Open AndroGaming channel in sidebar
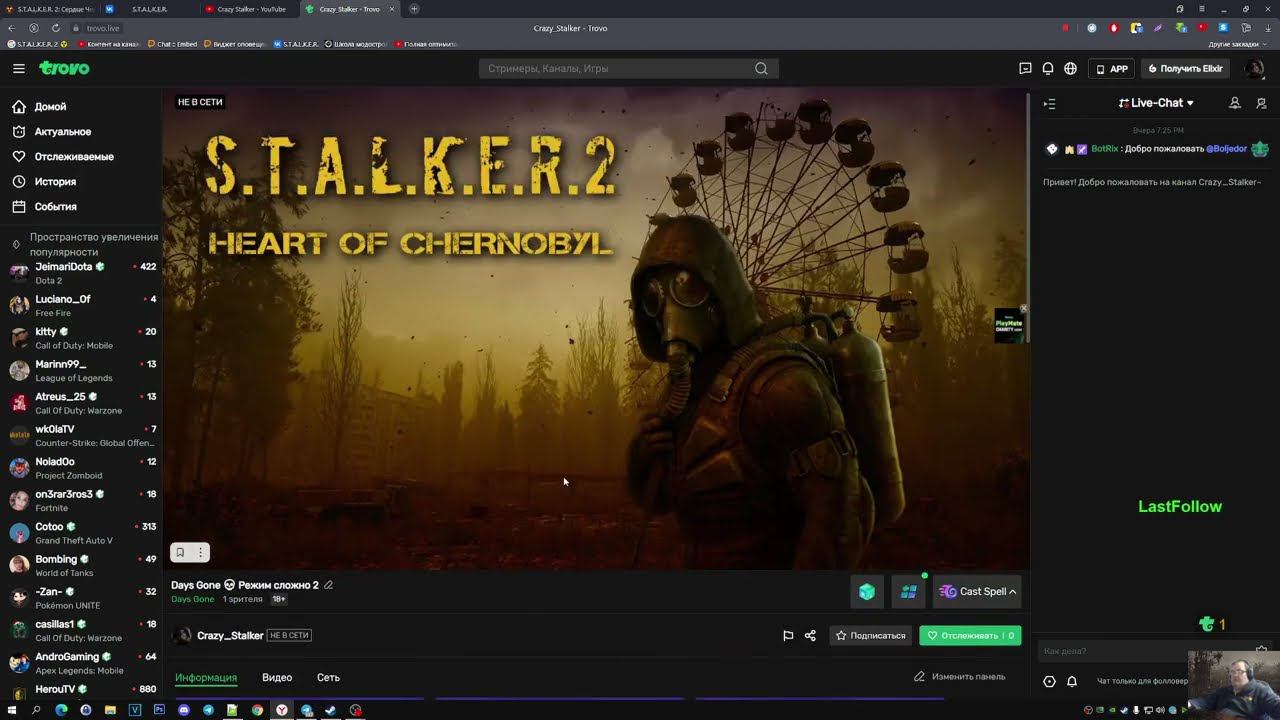Viewport: 1280px width, 720px height. point(81,663)
